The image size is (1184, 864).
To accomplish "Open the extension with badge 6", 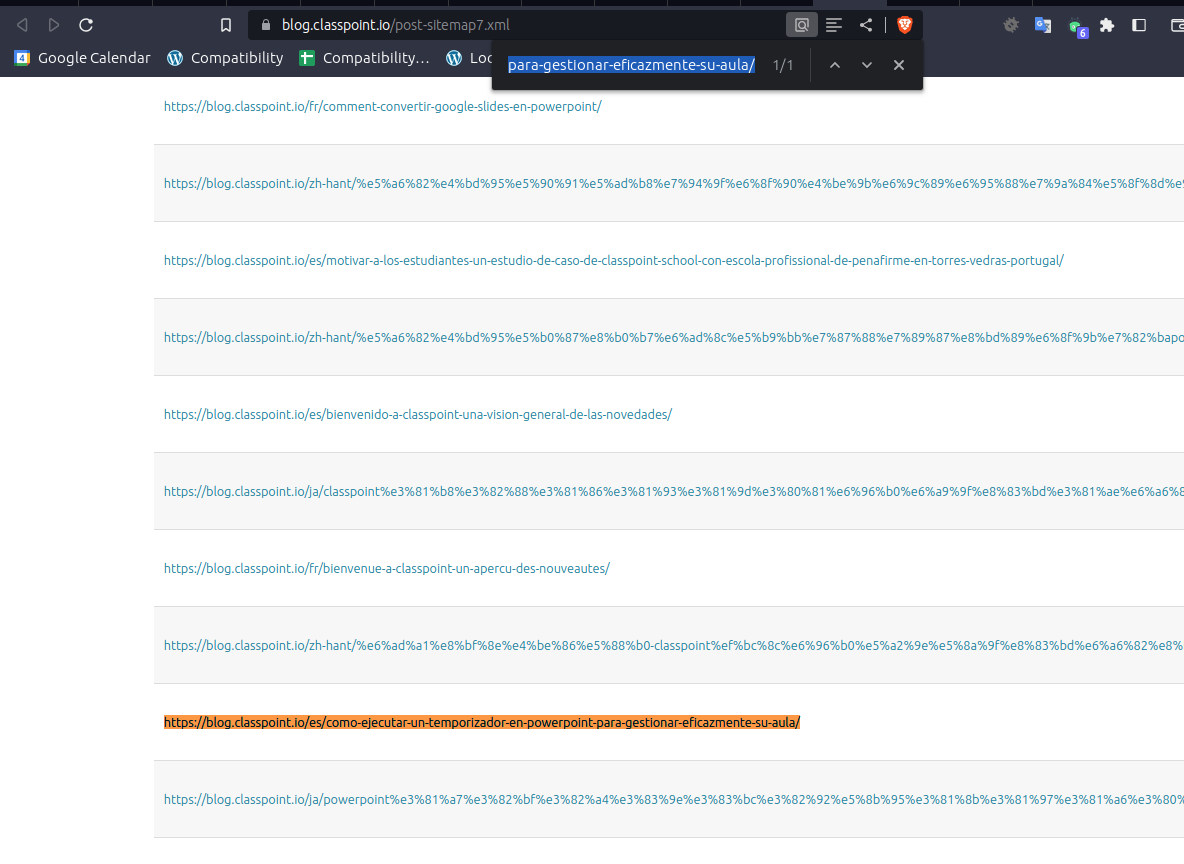I will pos(1078,28).
